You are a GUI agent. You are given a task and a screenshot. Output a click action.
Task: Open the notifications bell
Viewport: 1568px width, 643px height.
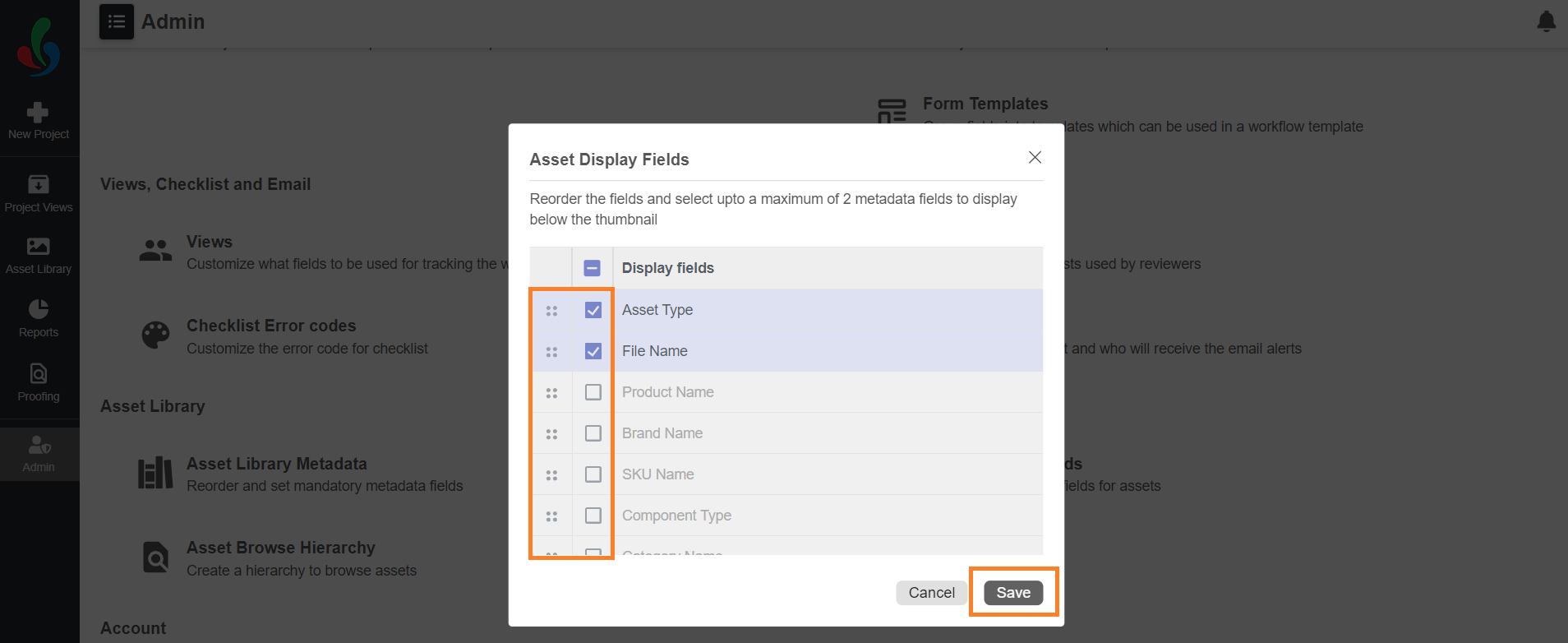1546,21
